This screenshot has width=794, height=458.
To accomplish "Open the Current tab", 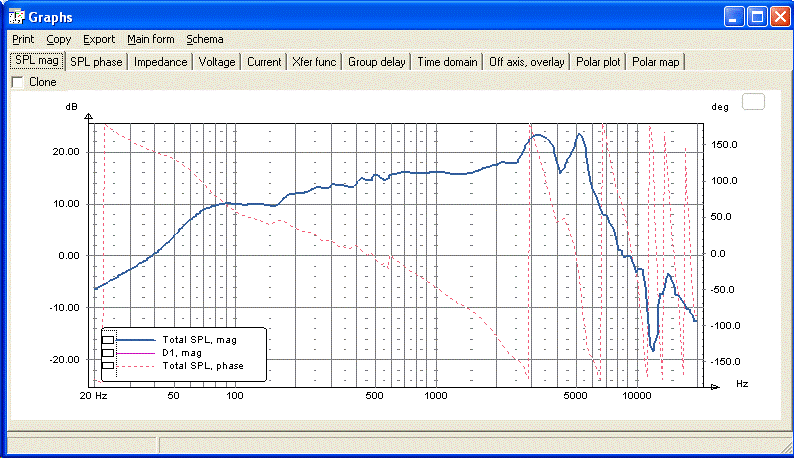I will pyautogui.click(x=264, y=62).
